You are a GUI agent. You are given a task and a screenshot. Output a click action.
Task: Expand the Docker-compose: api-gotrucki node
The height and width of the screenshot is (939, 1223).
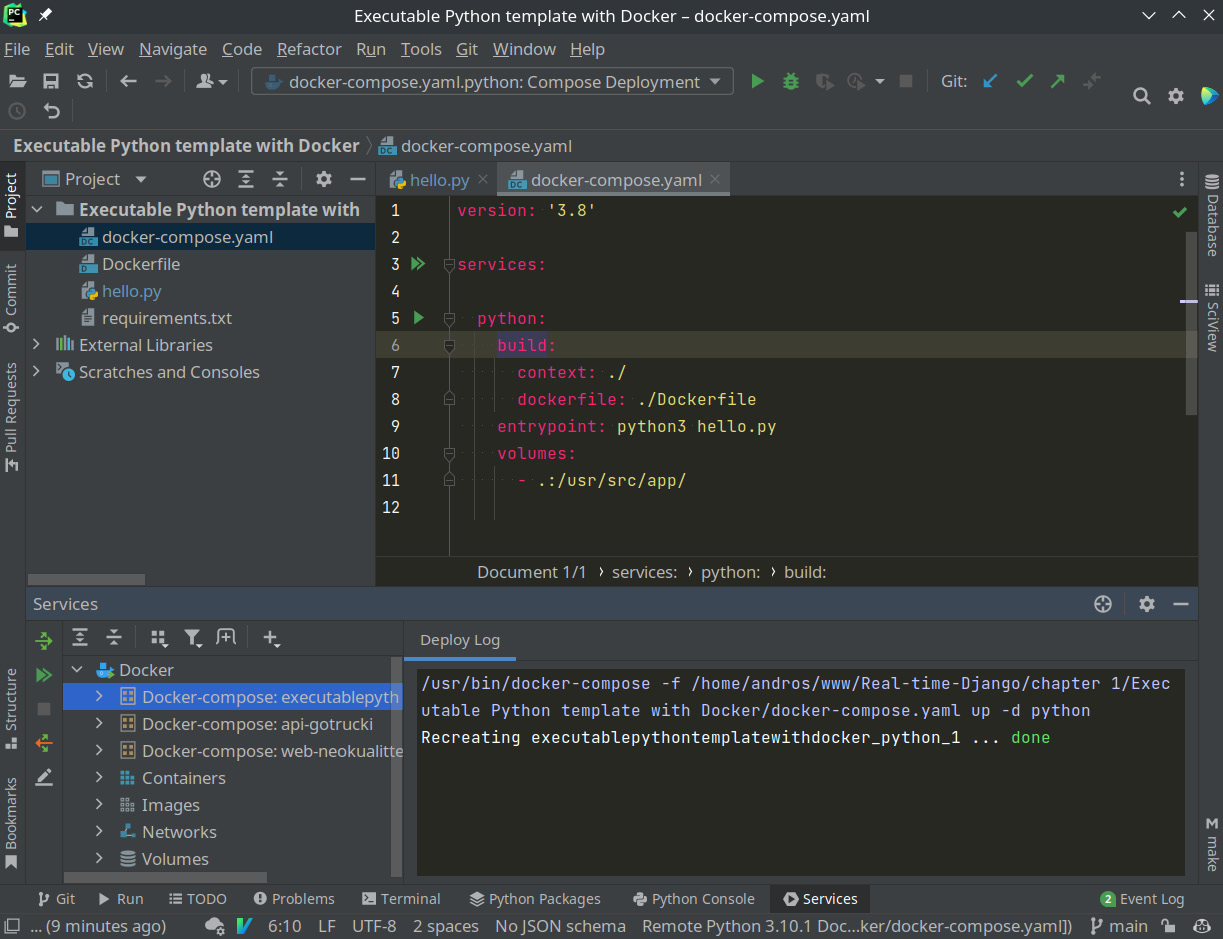pos(99,723)
